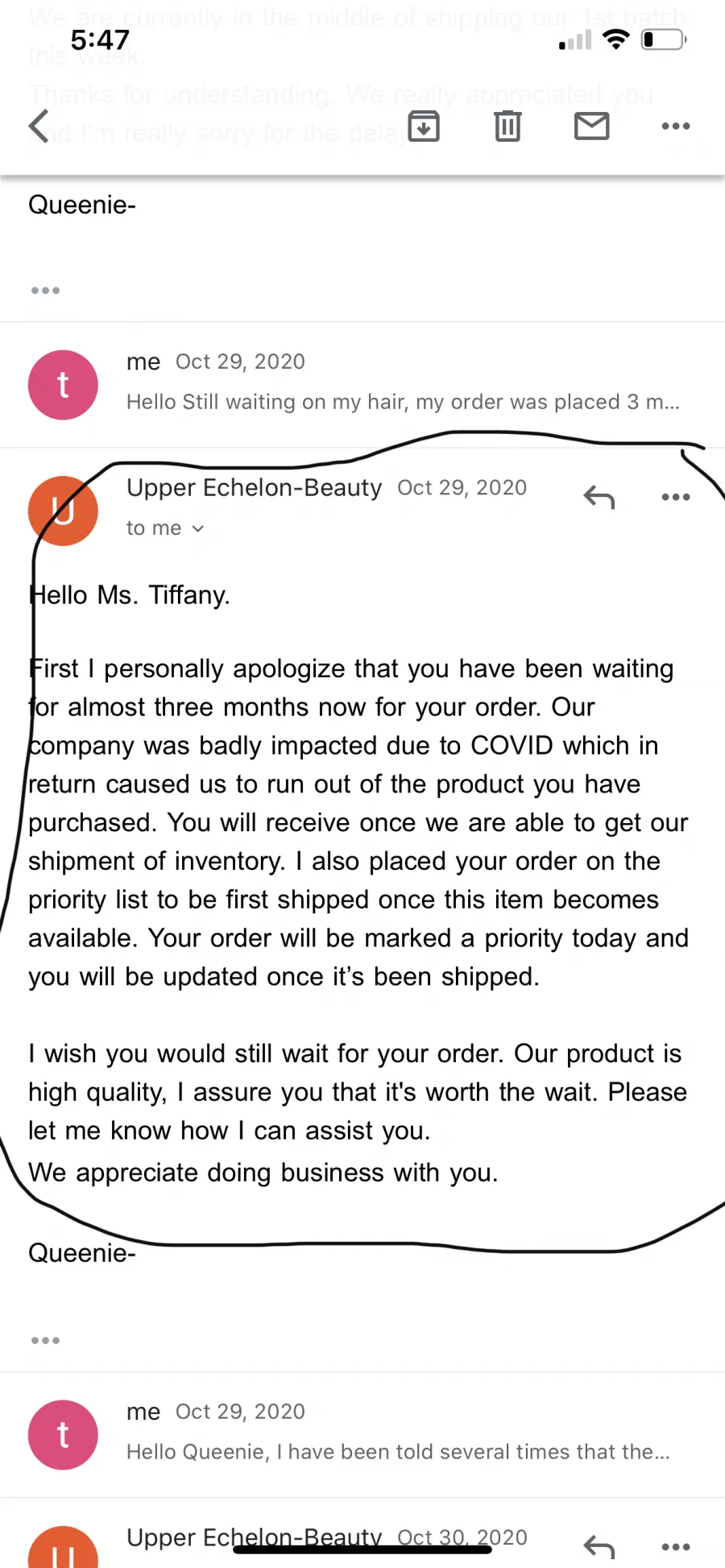Tap the pink t avatar on first collapsed message

click(63, 385)
